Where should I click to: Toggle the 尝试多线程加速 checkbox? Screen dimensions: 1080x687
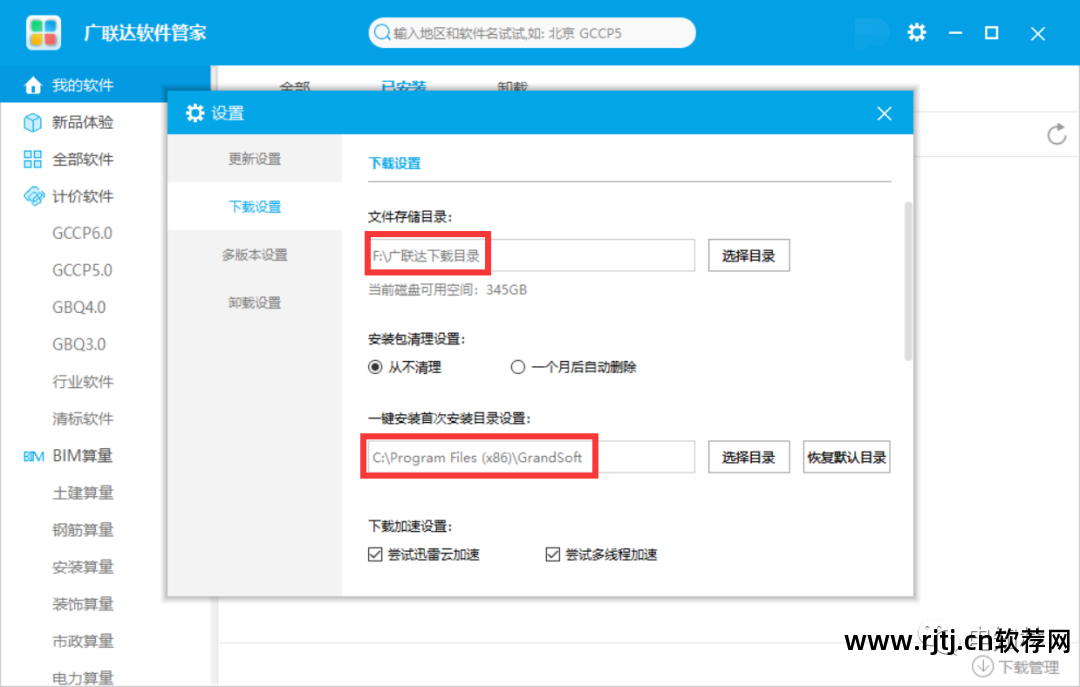point(552,554)
